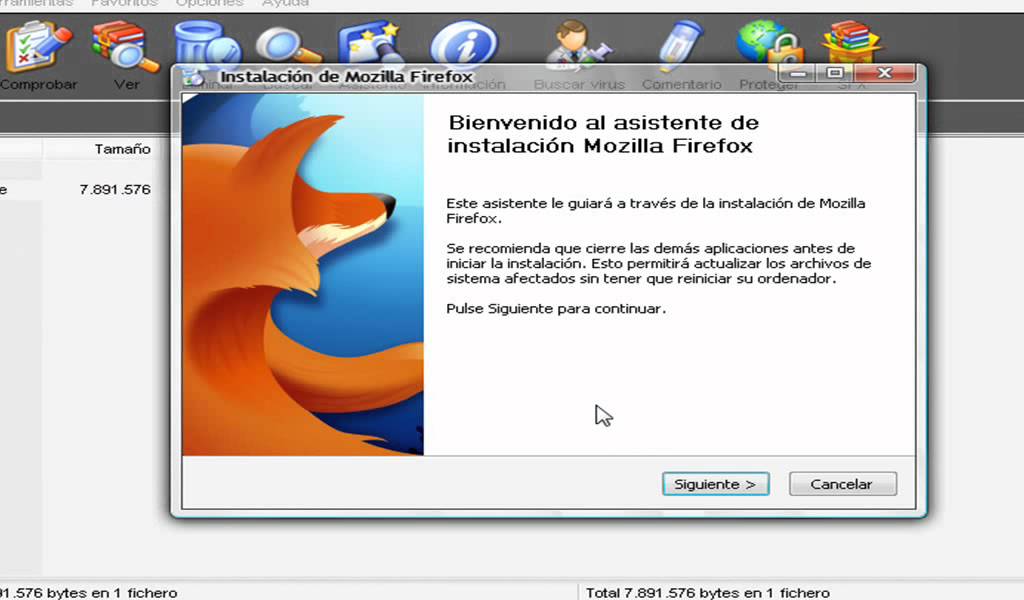
Task: Click the "Pulse Siguiente para continuar." text
Action: pos(556,308)
